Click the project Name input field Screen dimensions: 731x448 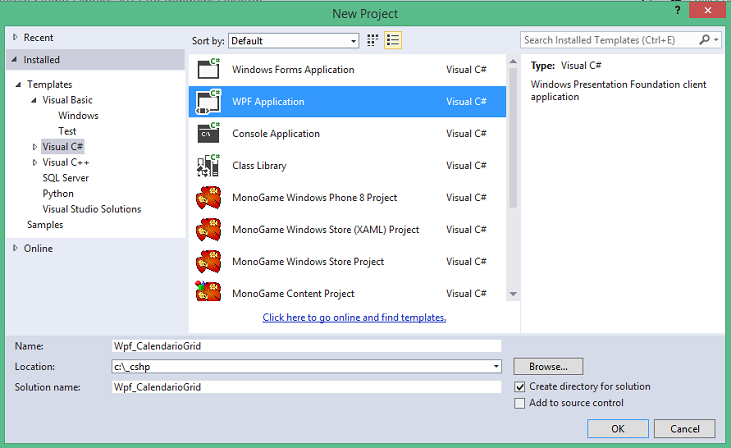pyautogui.click(x=306, y=346)
